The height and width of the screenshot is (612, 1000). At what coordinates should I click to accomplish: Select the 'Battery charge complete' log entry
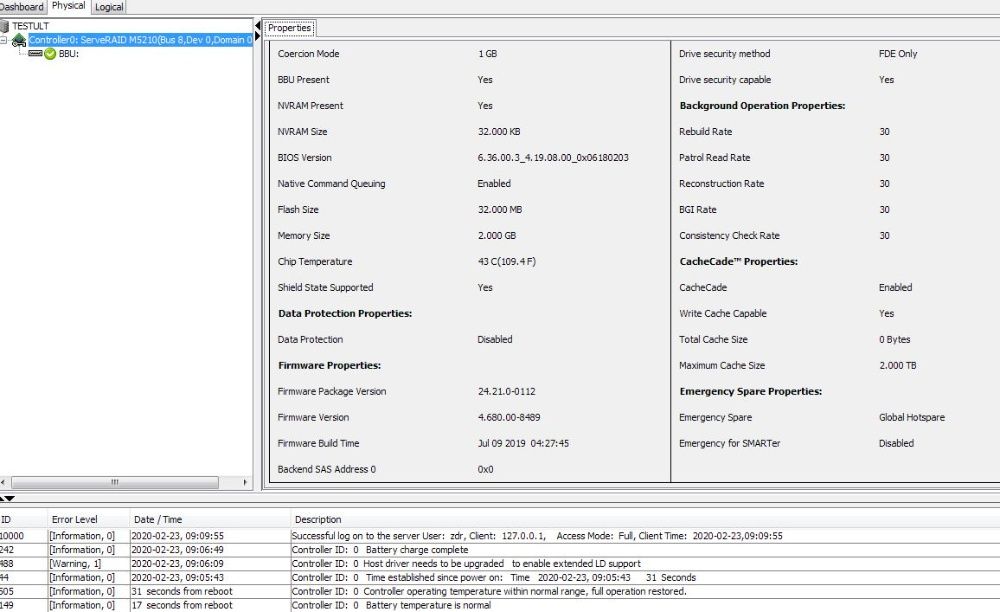[x=500, y=550]
